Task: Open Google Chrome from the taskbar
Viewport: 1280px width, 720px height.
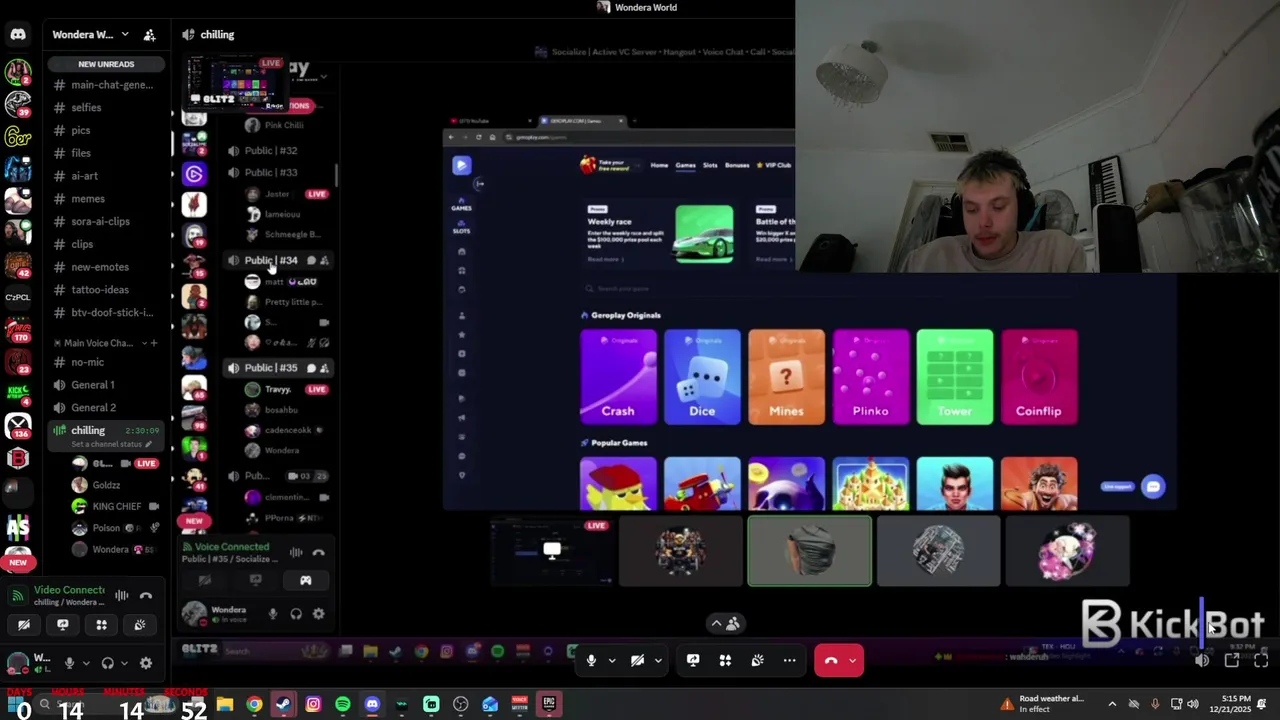Action: tap(254, 704)
